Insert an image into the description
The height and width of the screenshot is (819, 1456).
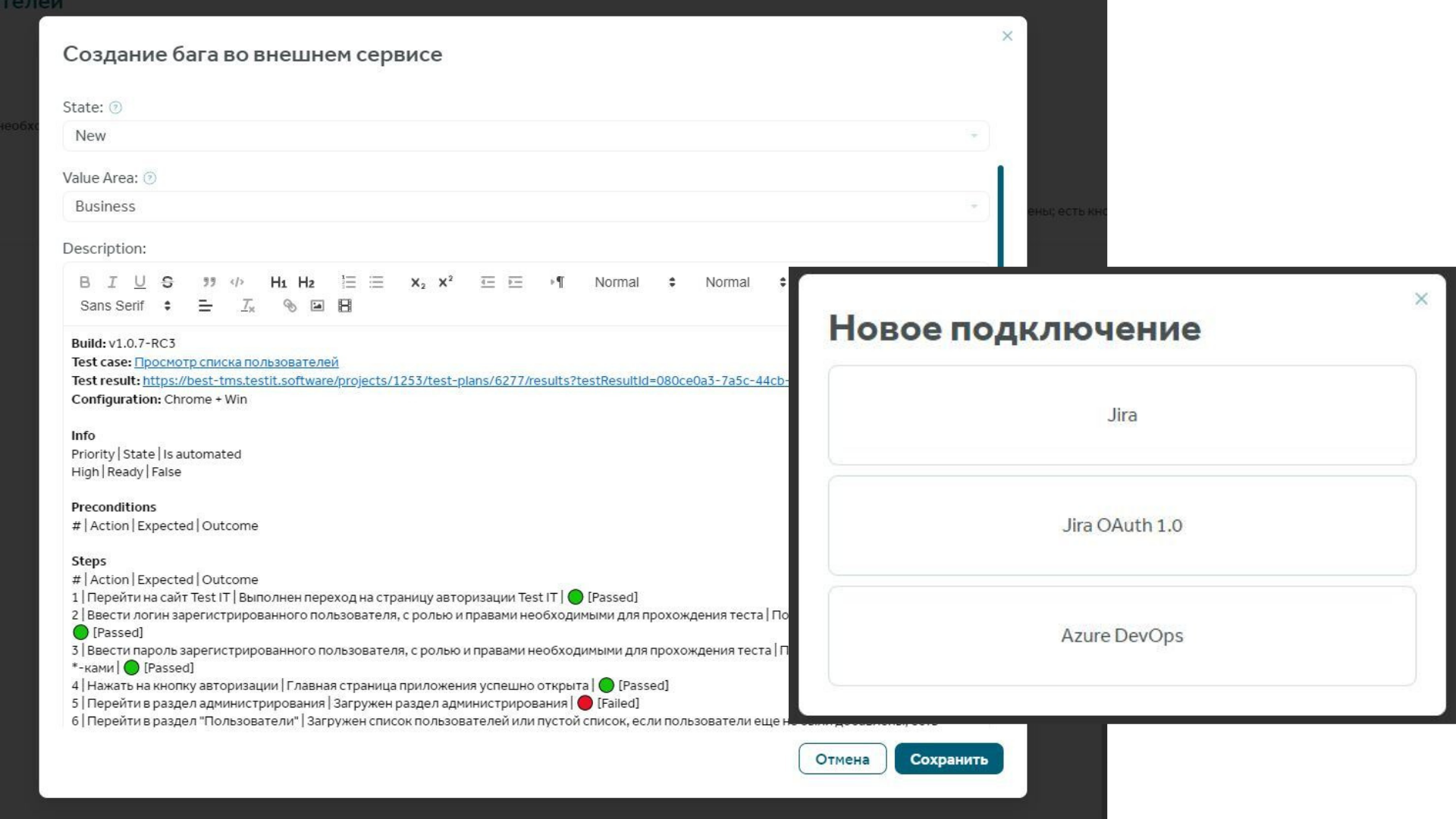click(317, 306)
